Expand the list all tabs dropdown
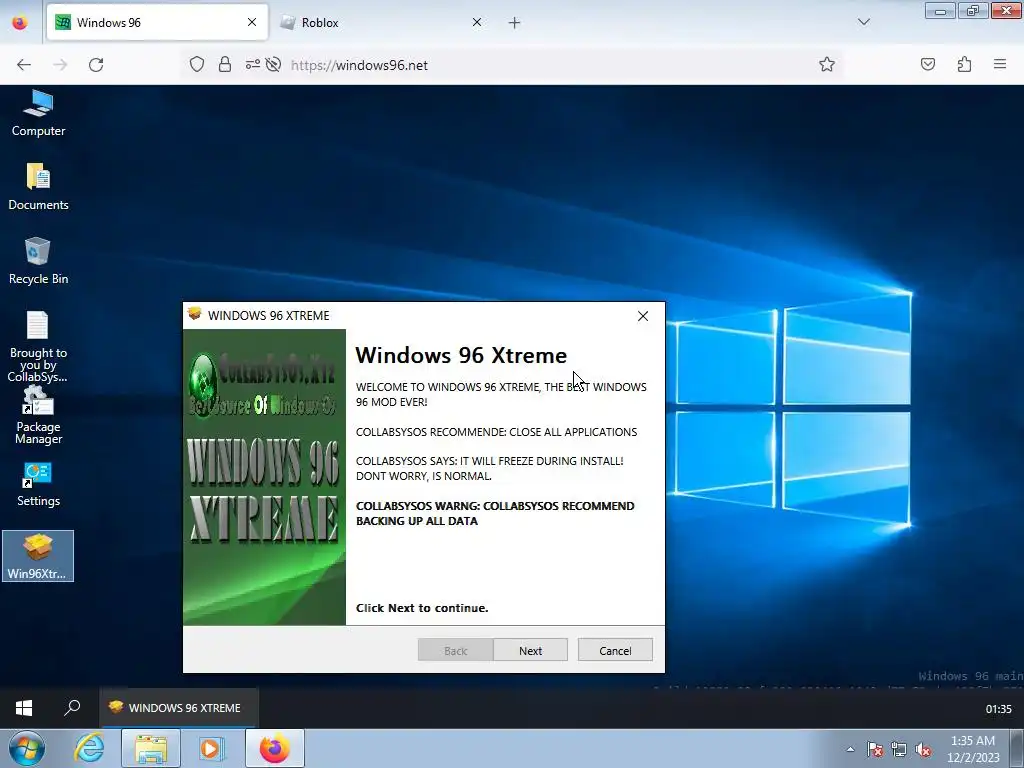1024x768 pixels. coord(863,22)
